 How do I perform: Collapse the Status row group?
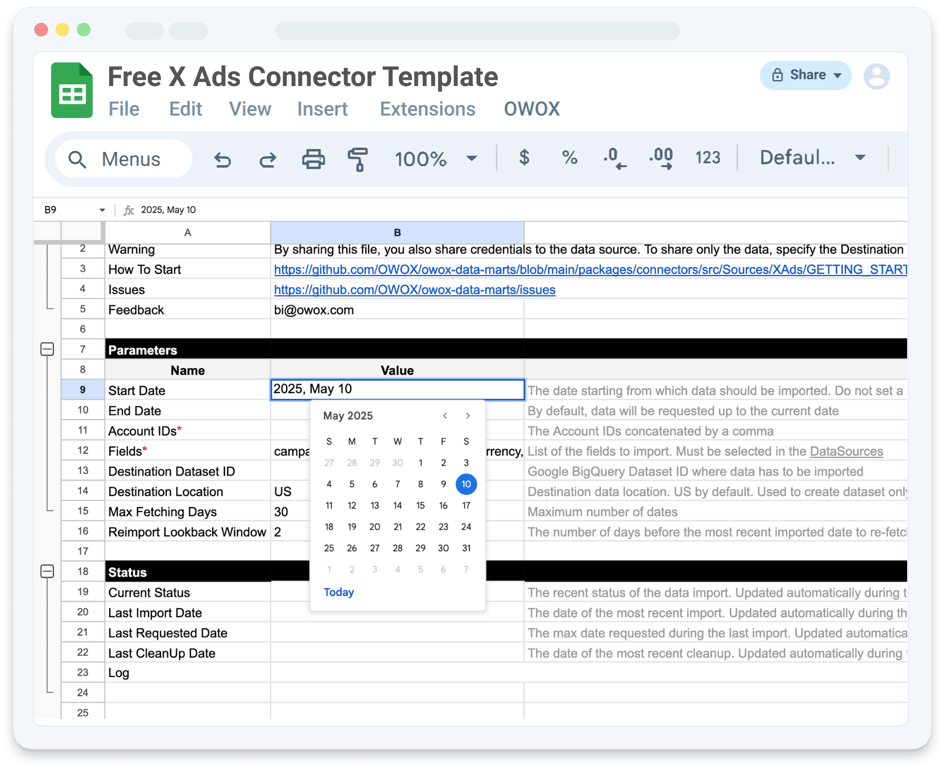pos(47,571)
